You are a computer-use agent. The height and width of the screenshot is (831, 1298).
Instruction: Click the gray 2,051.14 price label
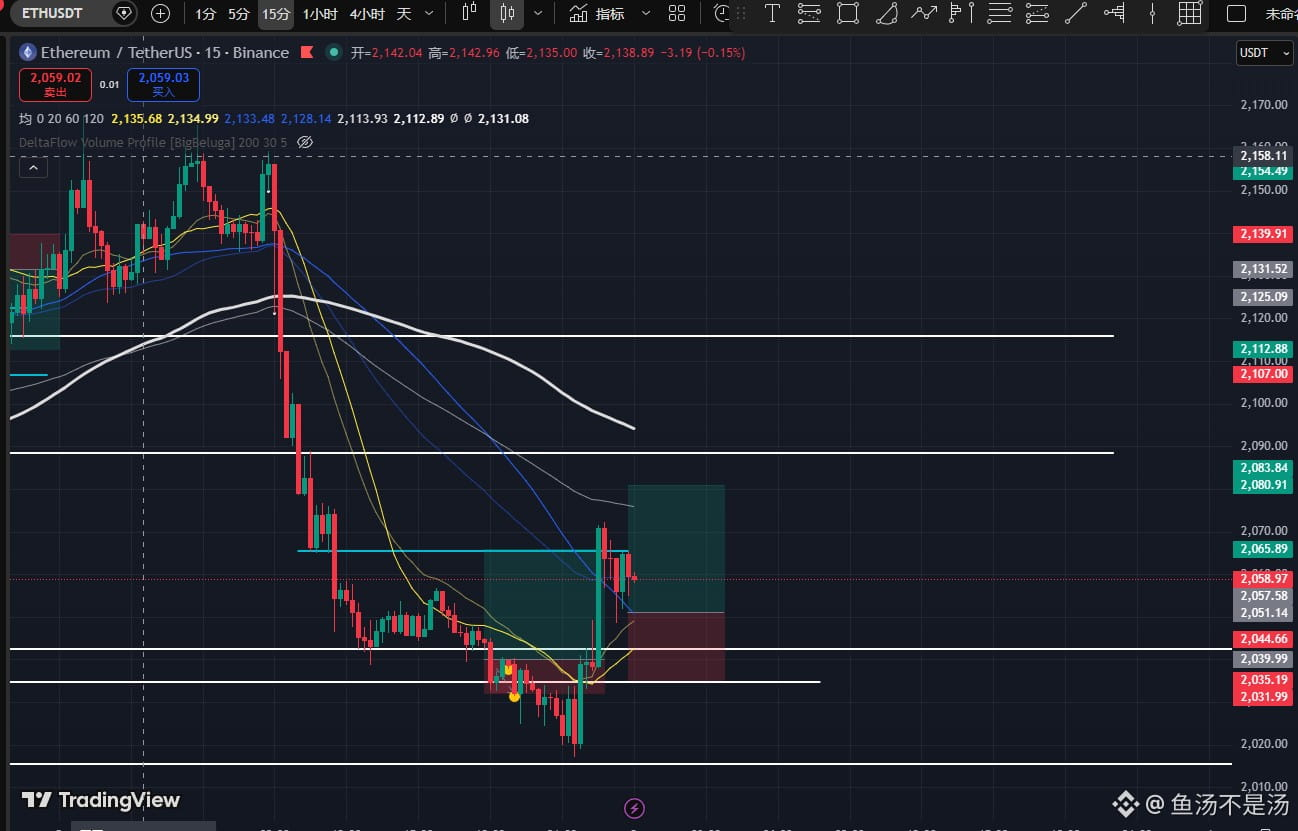coord(1263,613)
